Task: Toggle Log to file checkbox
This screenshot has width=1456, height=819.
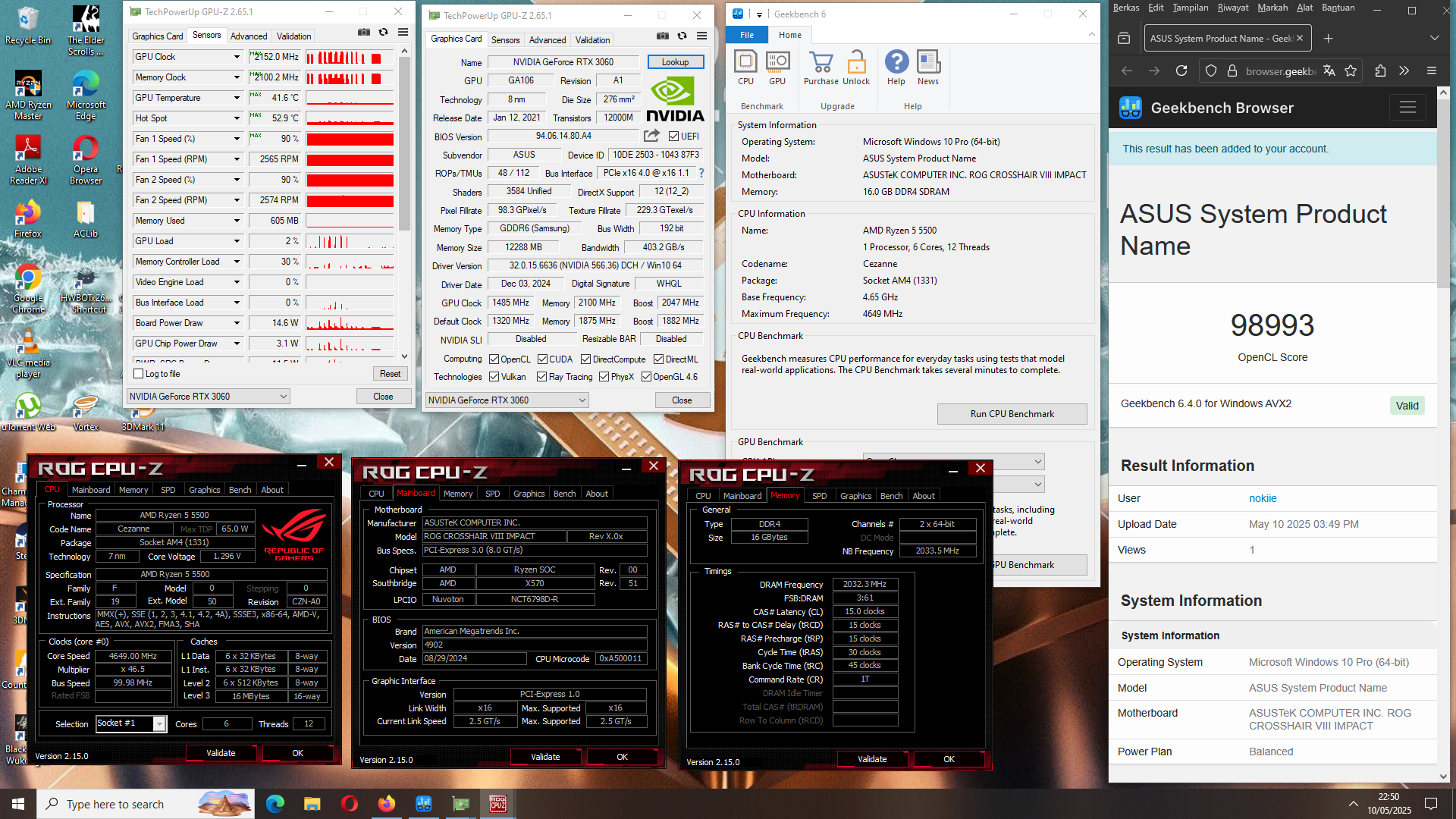Action: (x=138, y=374)
